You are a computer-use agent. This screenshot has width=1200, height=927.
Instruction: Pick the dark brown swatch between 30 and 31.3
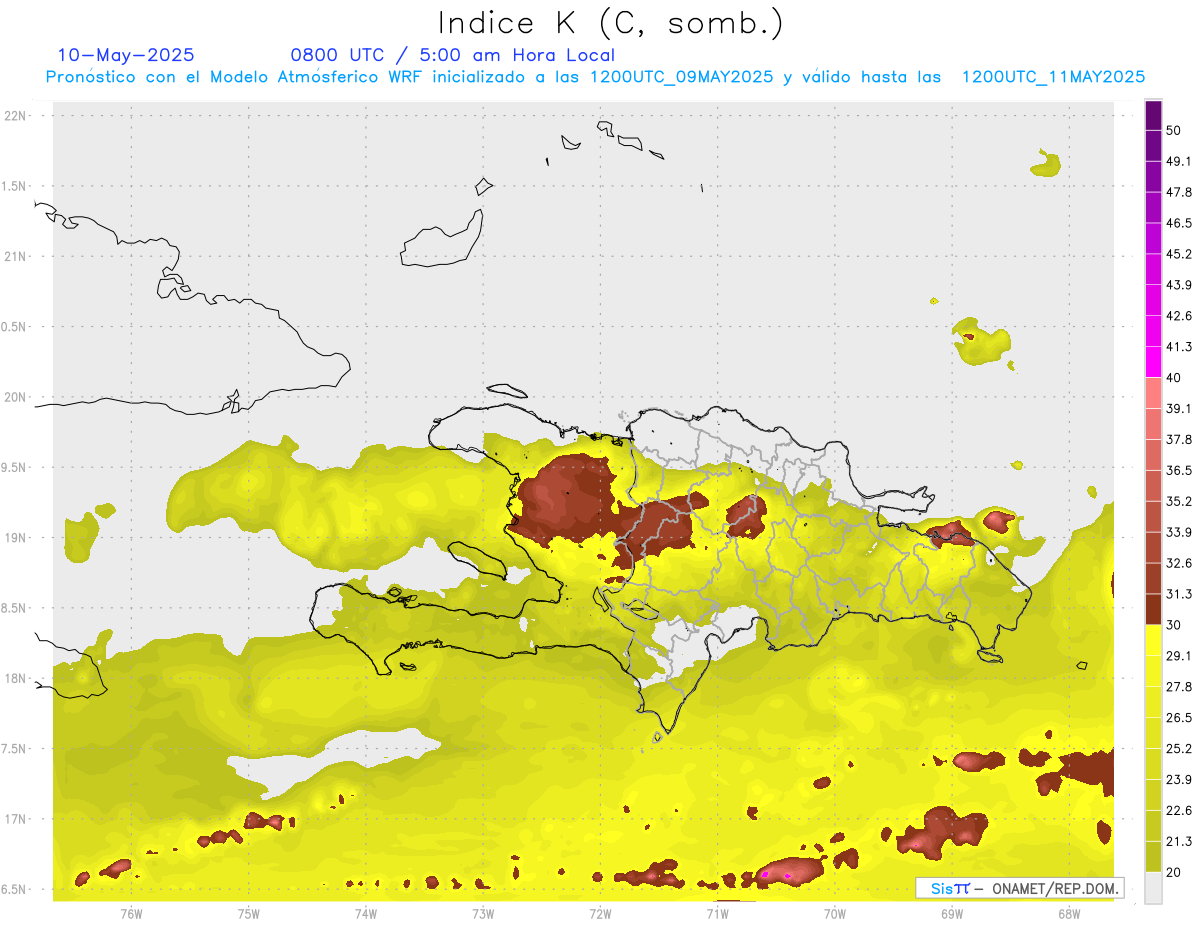pos(1153,609)
